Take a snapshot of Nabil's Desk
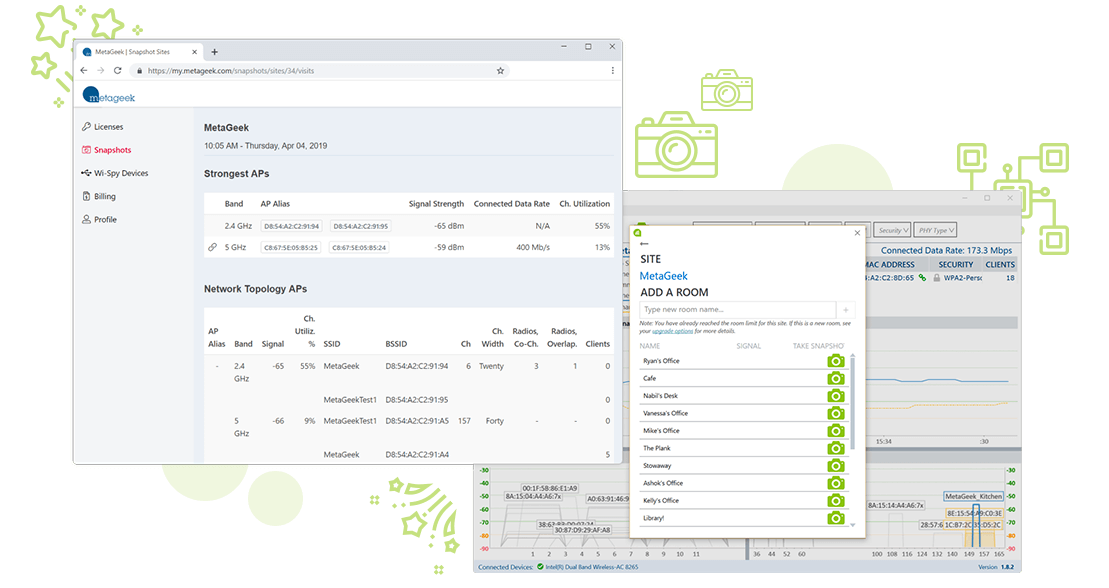The width and height of the screenshot is (1109, 588). (835, 396)
